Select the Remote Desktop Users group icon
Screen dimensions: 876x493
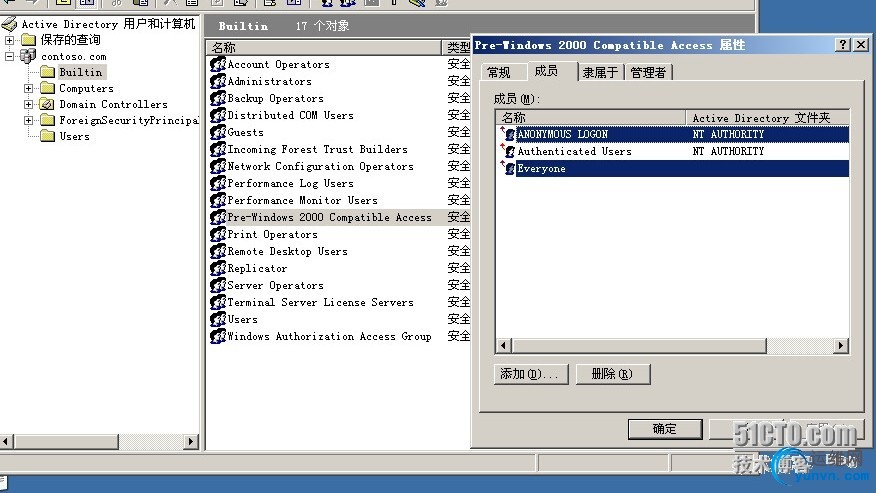218,252
